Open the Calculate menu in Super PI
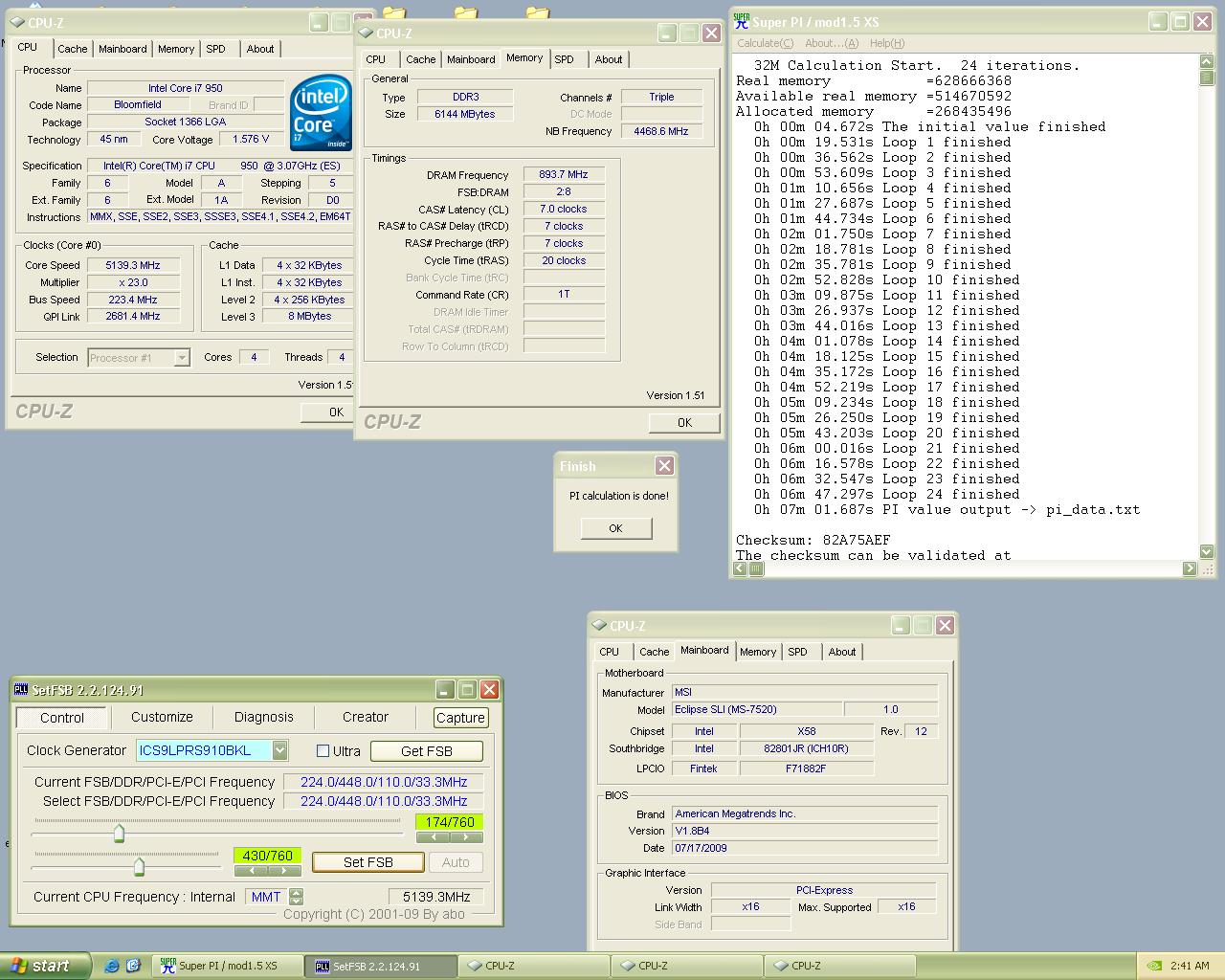The height and width of the screenshot is (980, 1225). point(766,43)
